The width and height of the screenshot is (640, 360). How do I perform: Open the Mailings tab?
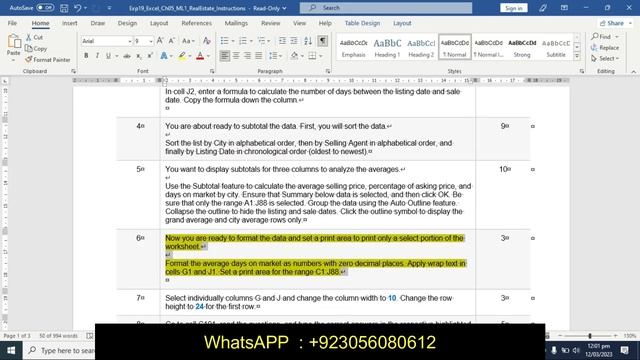point(236,23)
